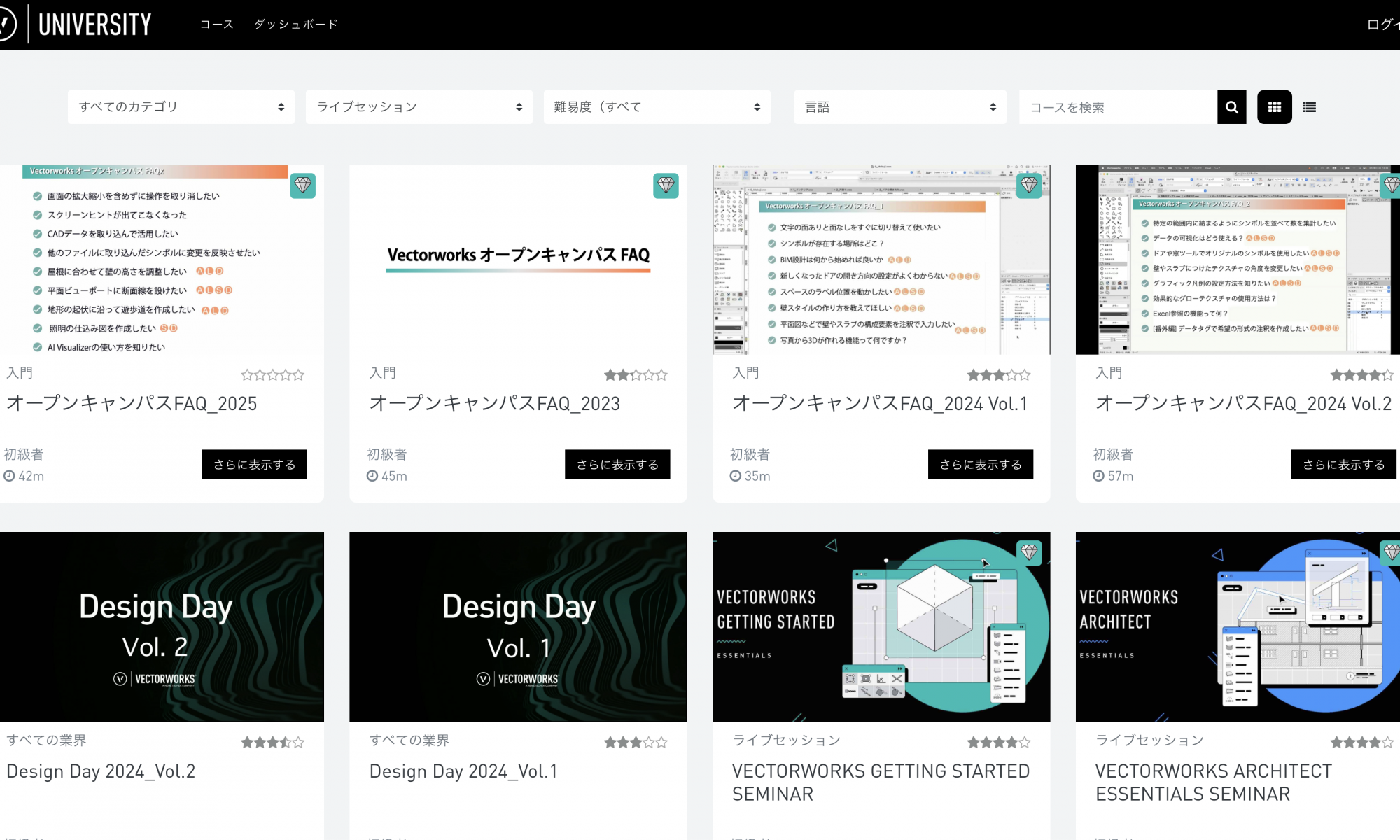The image size is (1400, 840).
Task: Open the Vectorworks Architect Essentials thumbnail
Action: (1238, 627)
